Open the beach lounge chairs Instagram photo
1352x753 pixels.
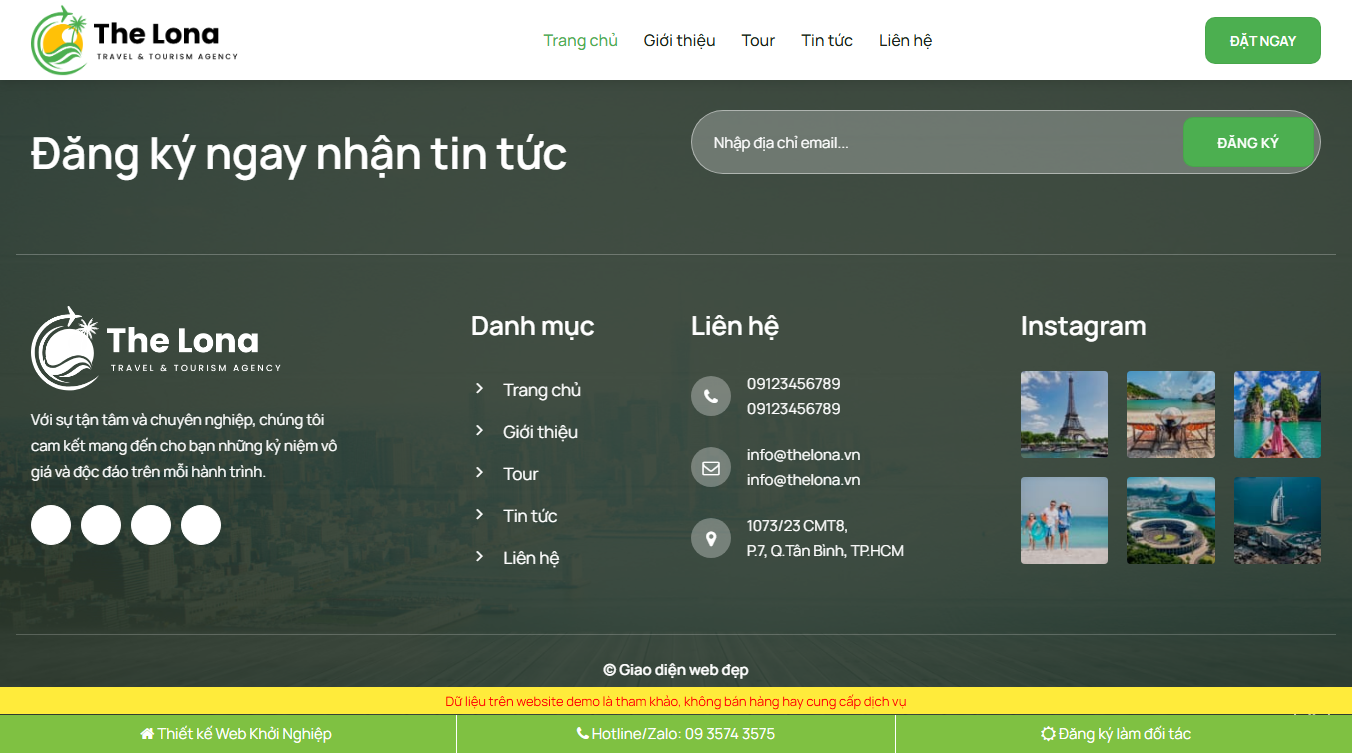1171,414
